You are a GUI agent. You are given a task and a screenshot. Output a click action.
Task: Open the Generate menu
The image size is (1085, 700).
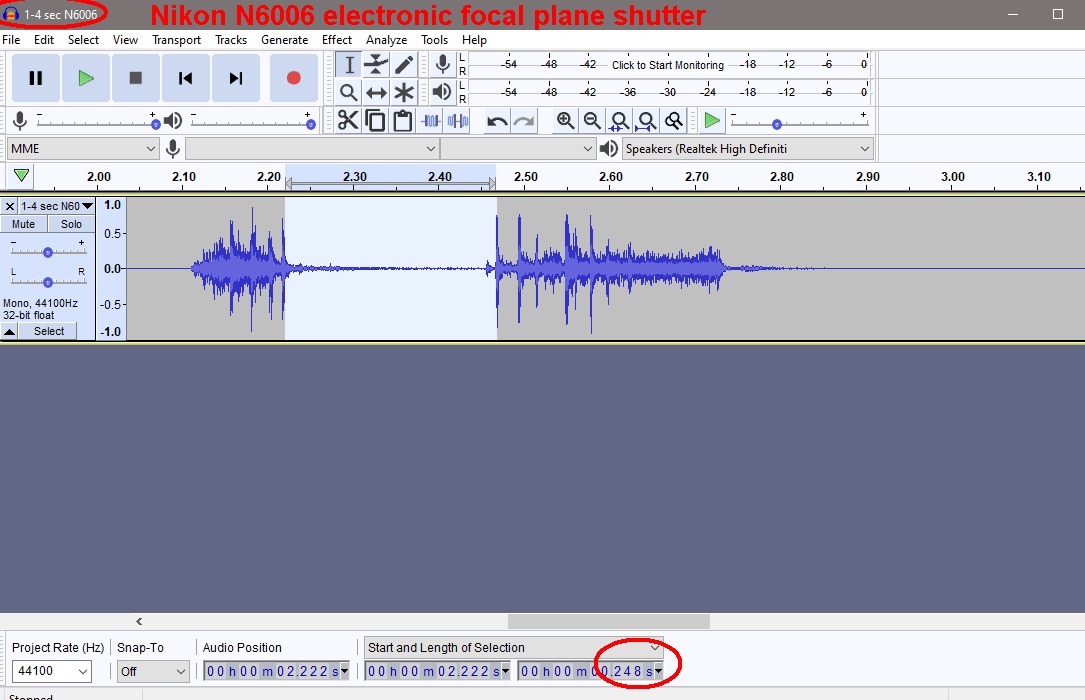pyautogui.click(x=284, y=40)
